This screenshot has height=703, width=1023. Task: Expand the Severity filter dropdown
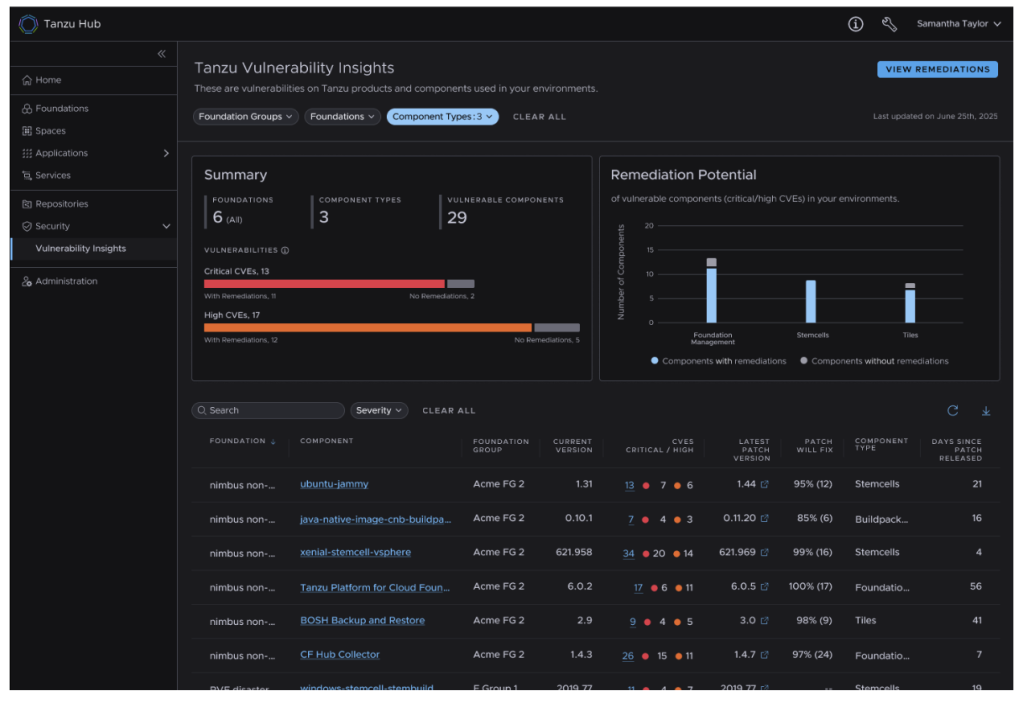tap(379, 411)
